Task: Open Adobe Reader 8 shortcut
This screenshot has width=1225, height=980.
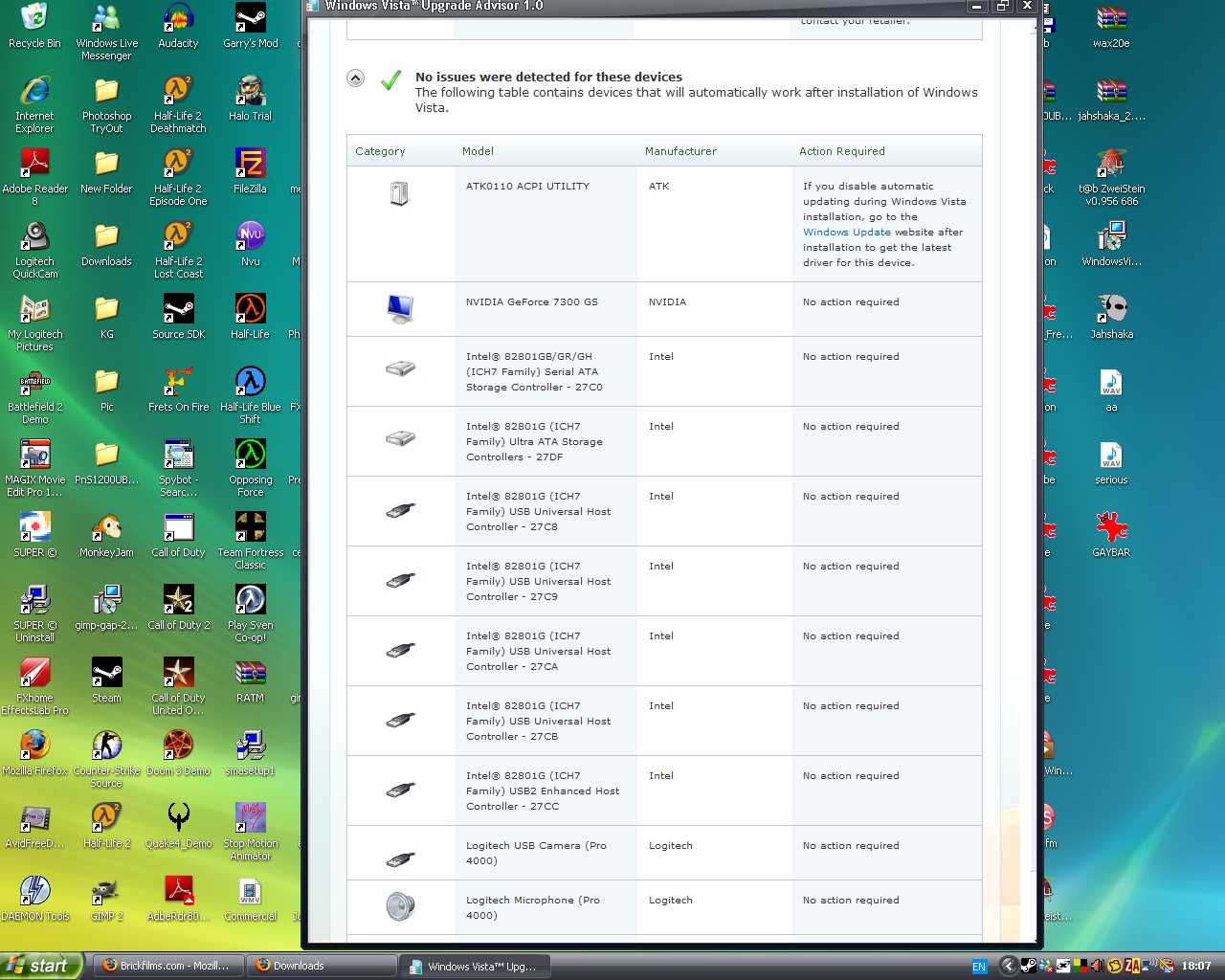Action: pyautogui.click(x=34, y=178)
